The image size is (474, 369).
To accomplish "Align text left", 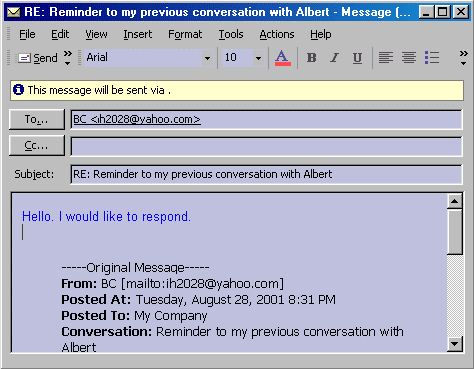I will (x=386, y=58).
